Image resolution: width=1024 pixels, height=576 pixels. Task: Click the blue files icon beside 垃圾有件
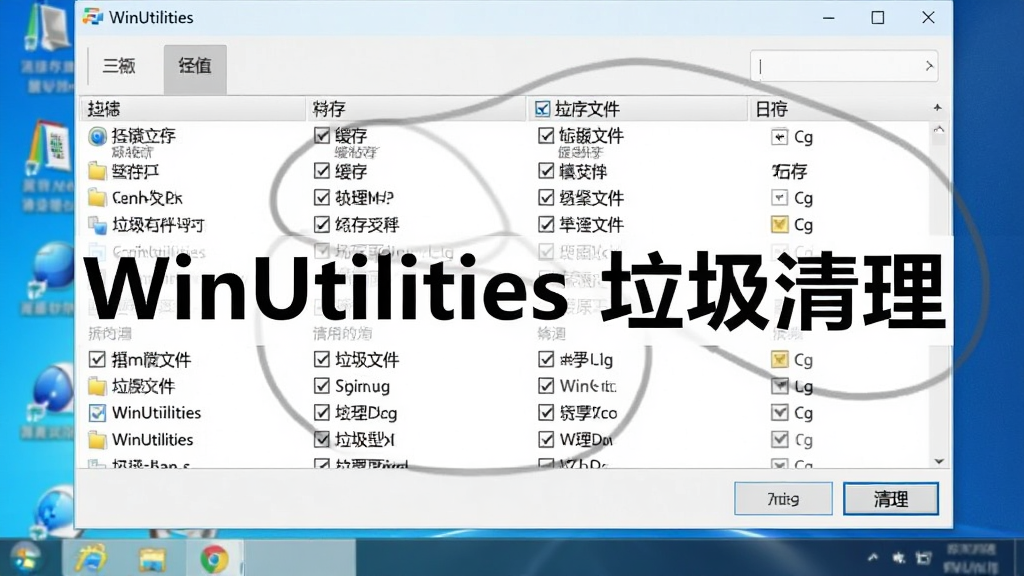(97, 225)
